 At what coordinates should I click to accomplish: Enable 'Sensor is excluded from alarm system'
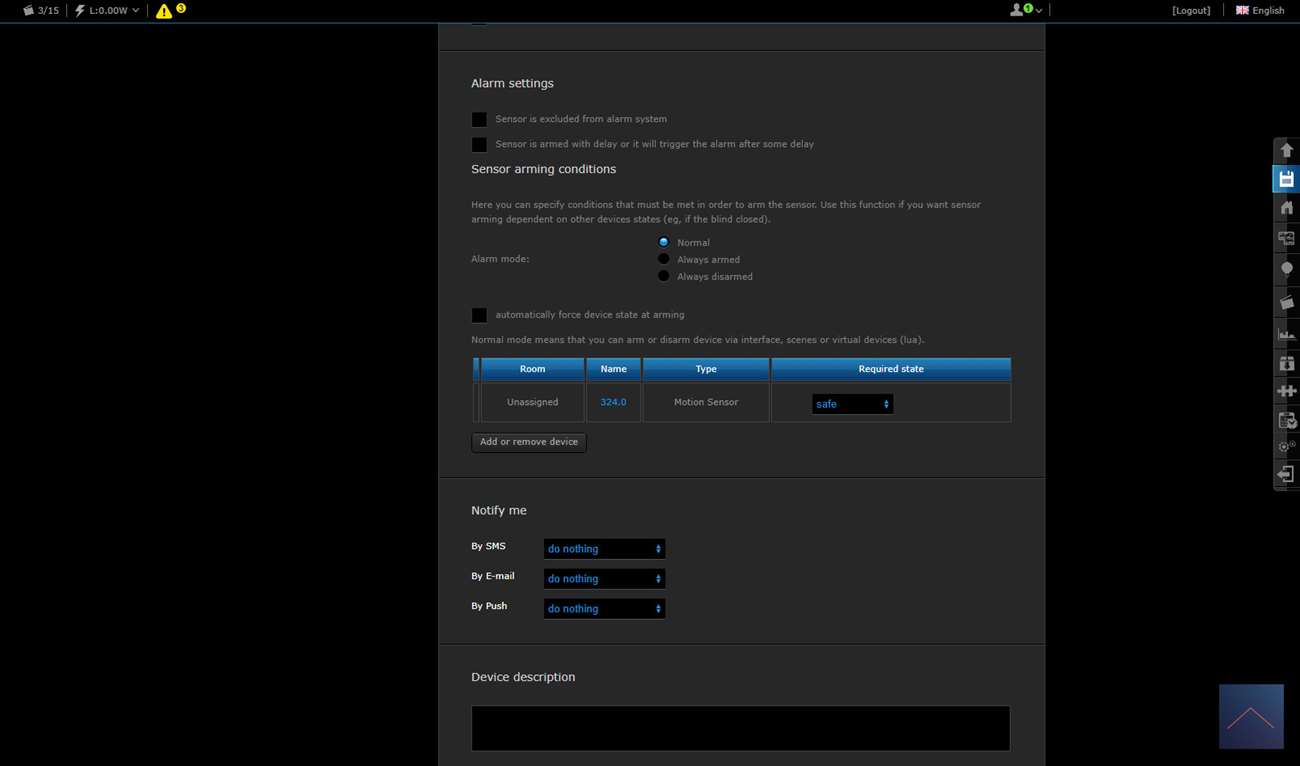point(479,119)
